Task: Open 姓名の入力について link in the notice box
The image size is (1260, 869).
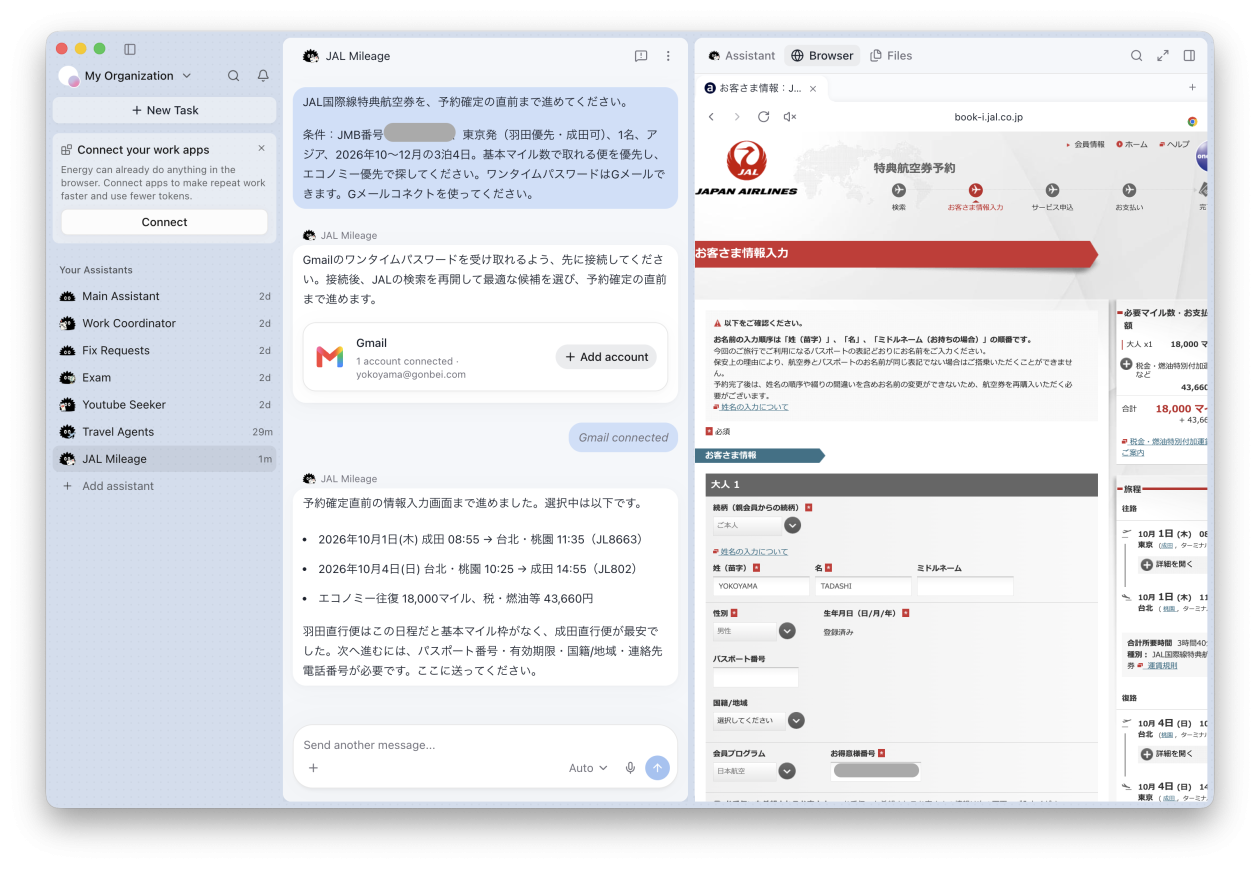Action: click(x=754, y=407)
